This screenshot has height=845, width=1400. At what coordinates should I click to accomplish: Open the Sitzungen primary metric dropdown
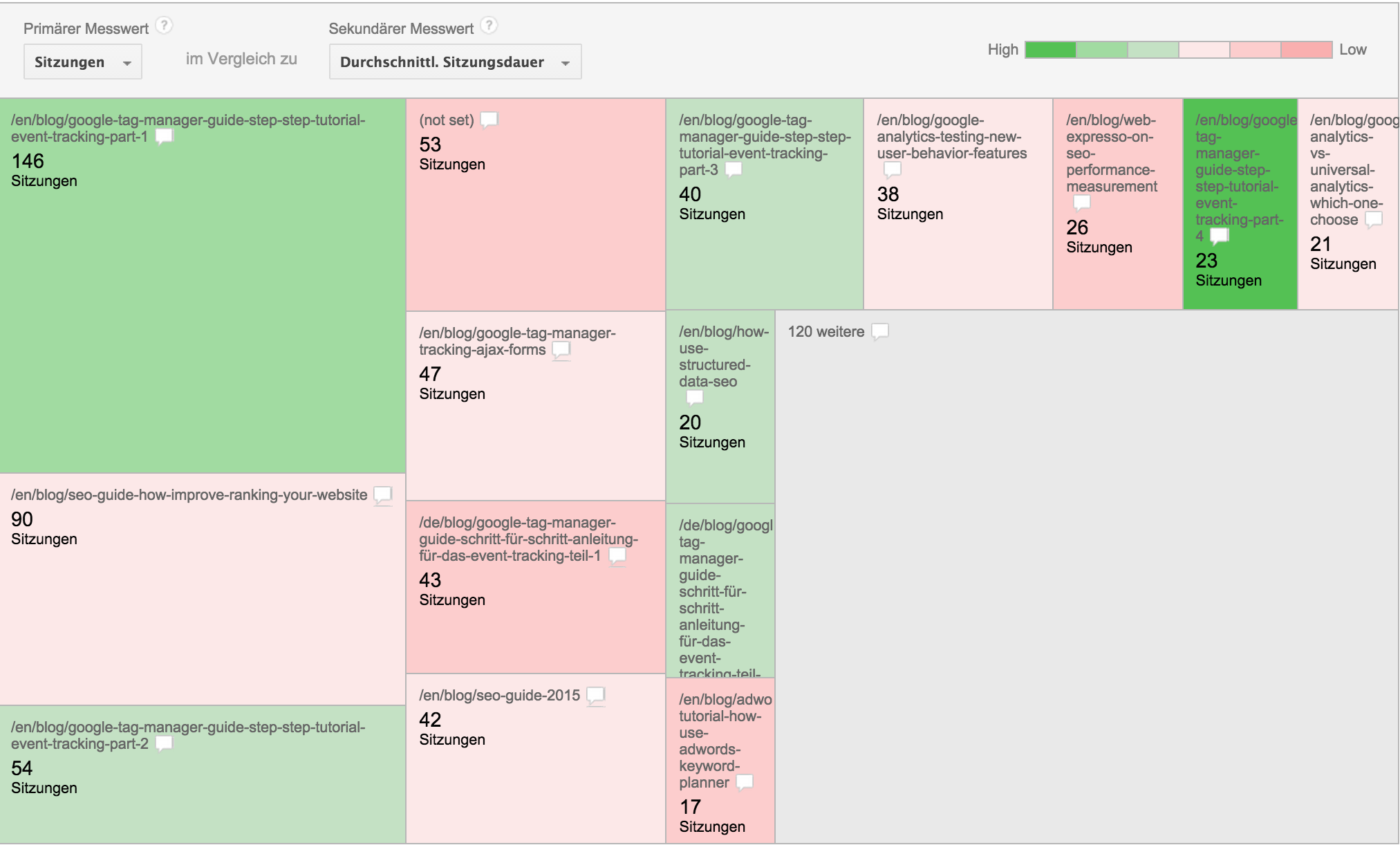pyautogui.click(x=82, y=62)
